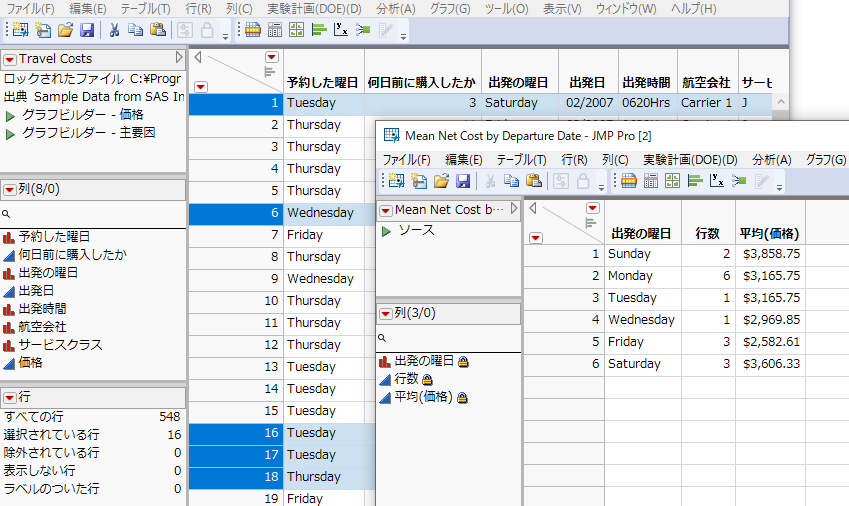Open Mean Net Cost grid's lower rows red triangle
849x506 pixels.
tap(535, 238)
